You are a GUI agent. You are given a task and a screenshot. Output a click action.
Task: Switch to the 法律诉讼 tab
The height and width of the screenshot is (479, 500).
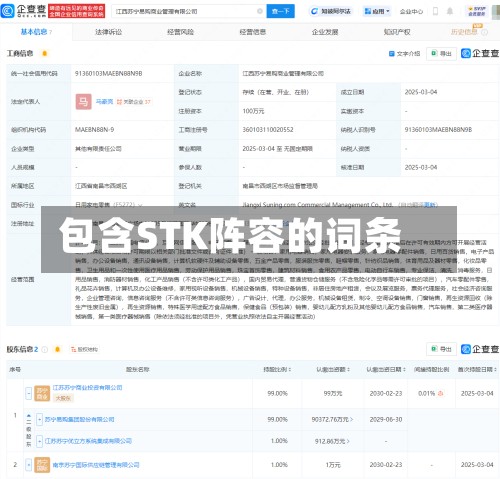pyautogui.click(x=108, y=32)
